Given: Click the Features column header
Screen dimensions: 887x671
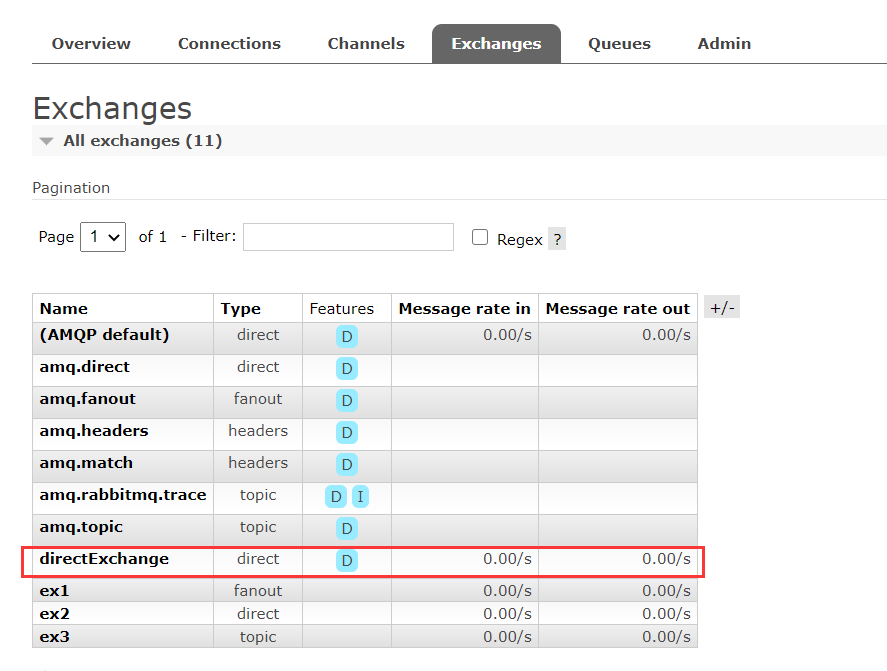Looking at the screenshot, I should tap(342, 309).
